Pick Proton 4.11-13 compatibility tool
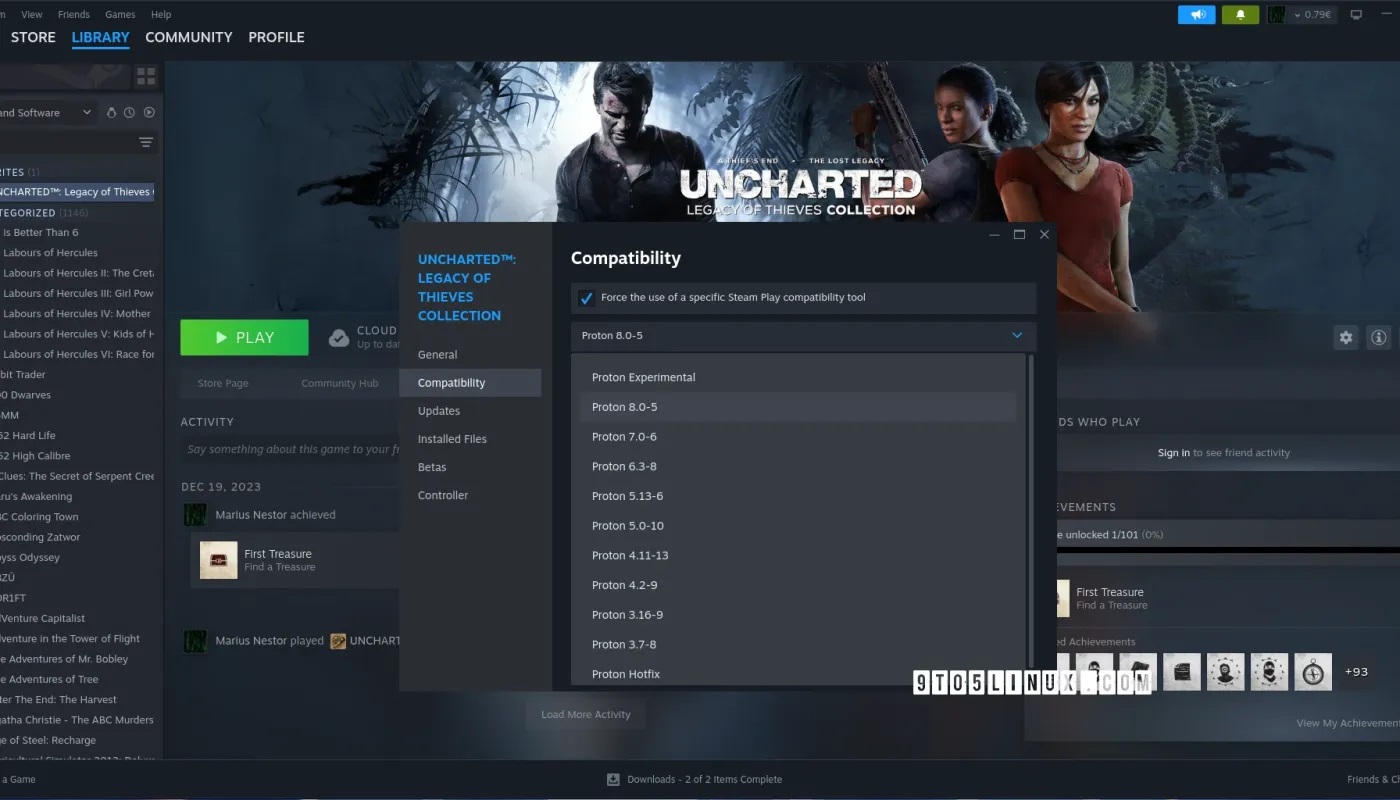Screen dimensions: 1400x800 [798, 555]
